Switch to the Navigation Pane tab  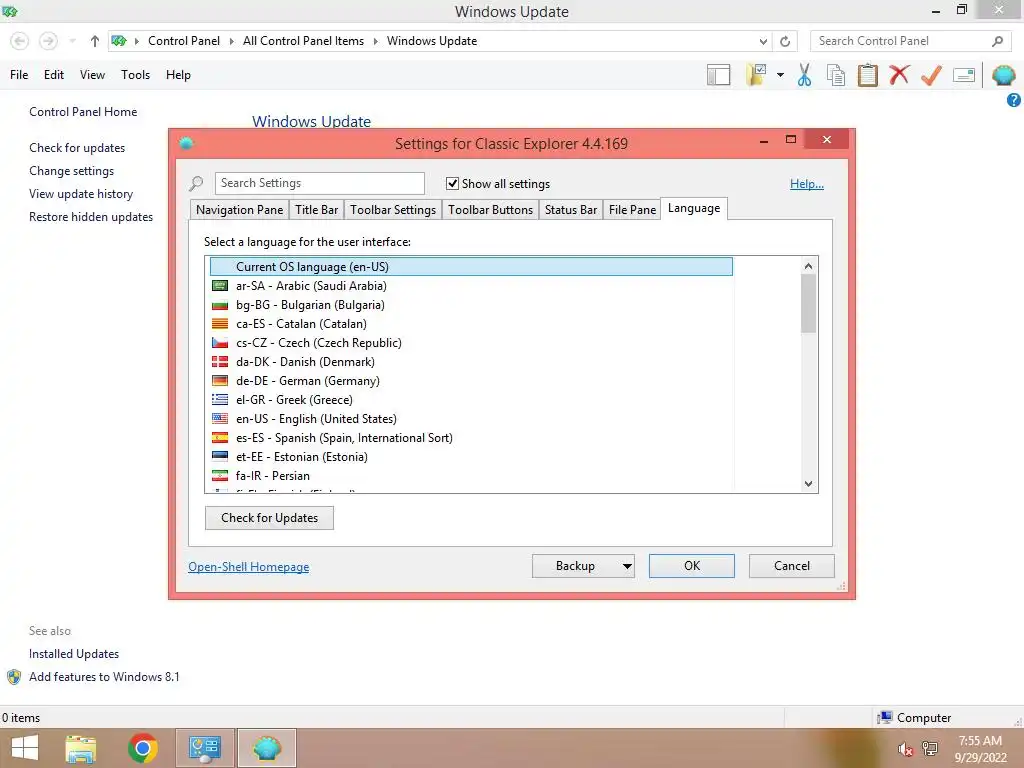pos(240,210)
